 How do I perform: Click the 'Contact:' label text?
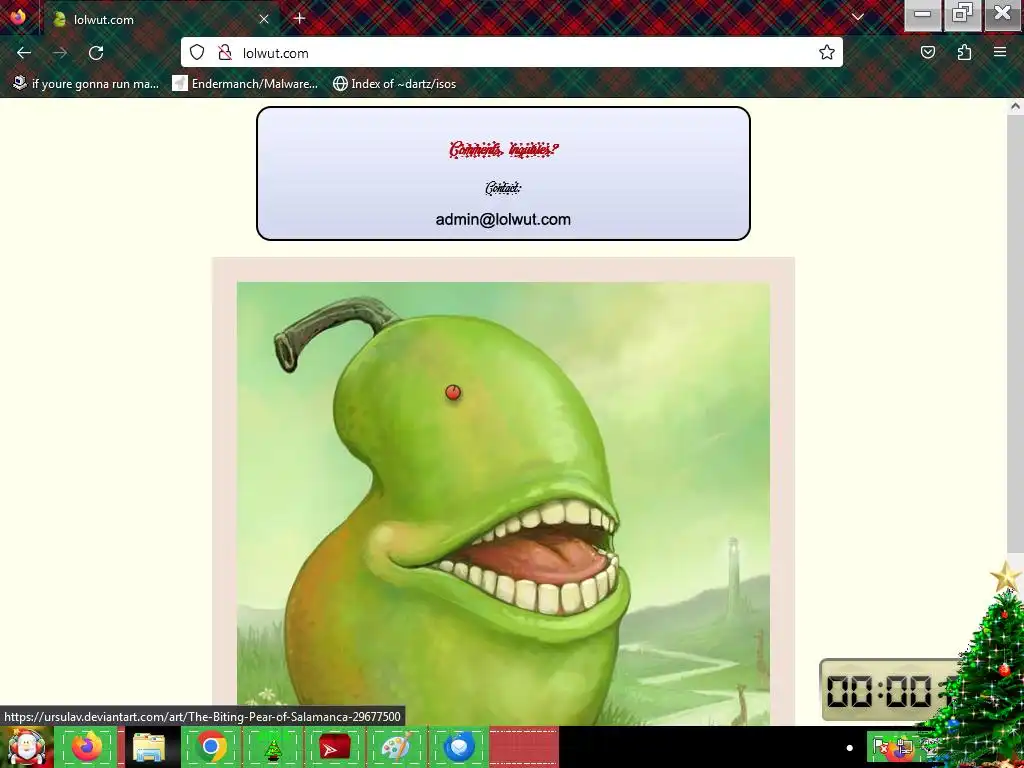pyautogui.click(x=503, y=188)
